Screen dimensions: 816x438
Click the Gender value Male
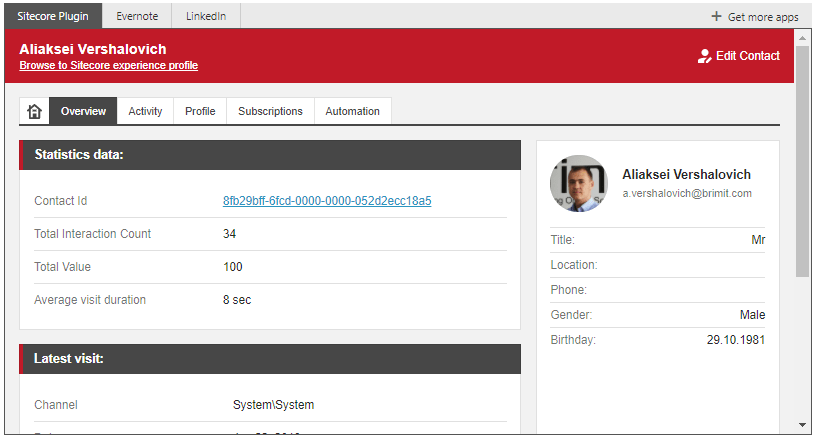pyautogui.click(x=753, y=315)
